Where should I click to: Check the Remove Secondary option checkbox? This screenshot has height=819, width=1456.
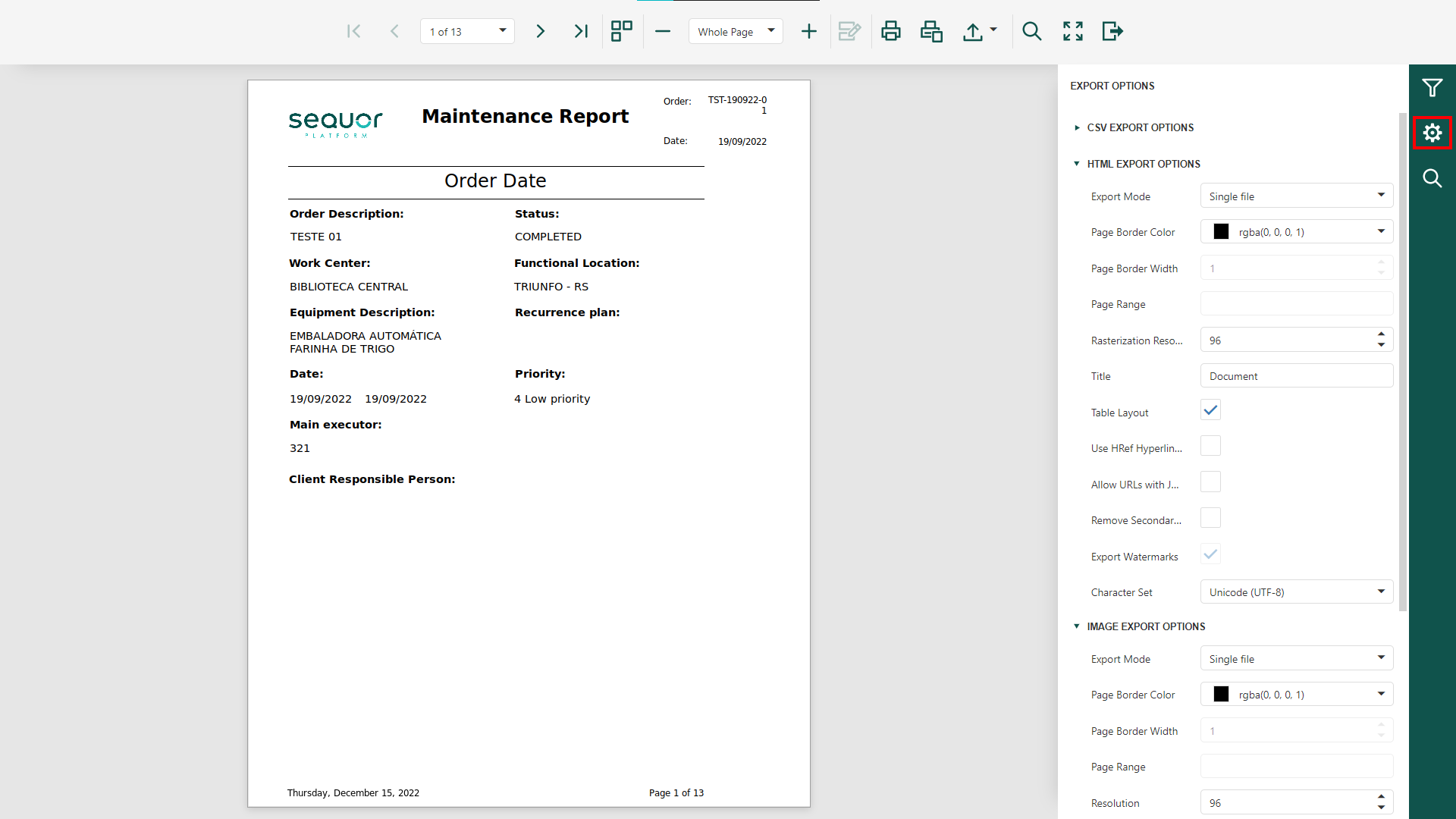[x=1210, y=518]
